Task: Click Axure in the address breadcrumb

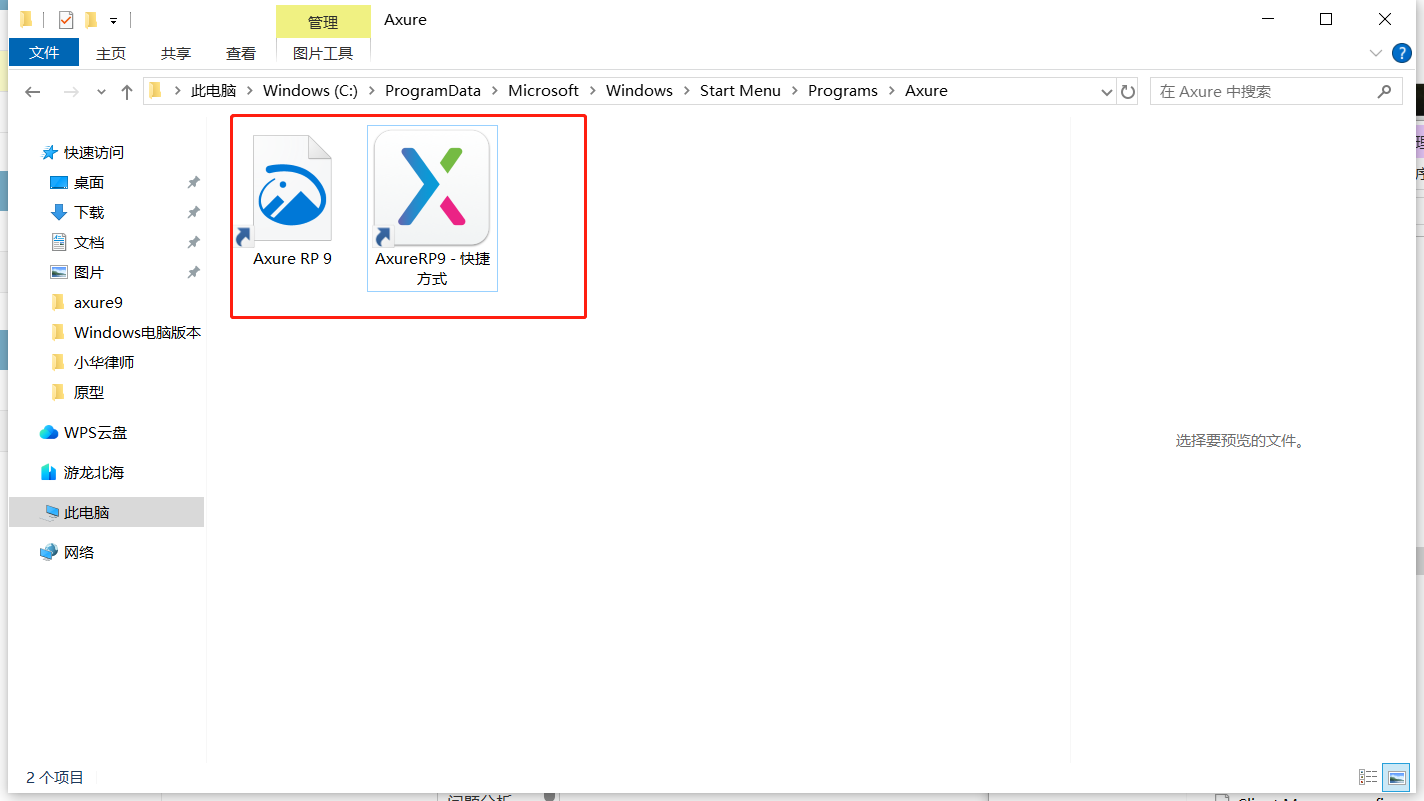Action: [926, 90]
